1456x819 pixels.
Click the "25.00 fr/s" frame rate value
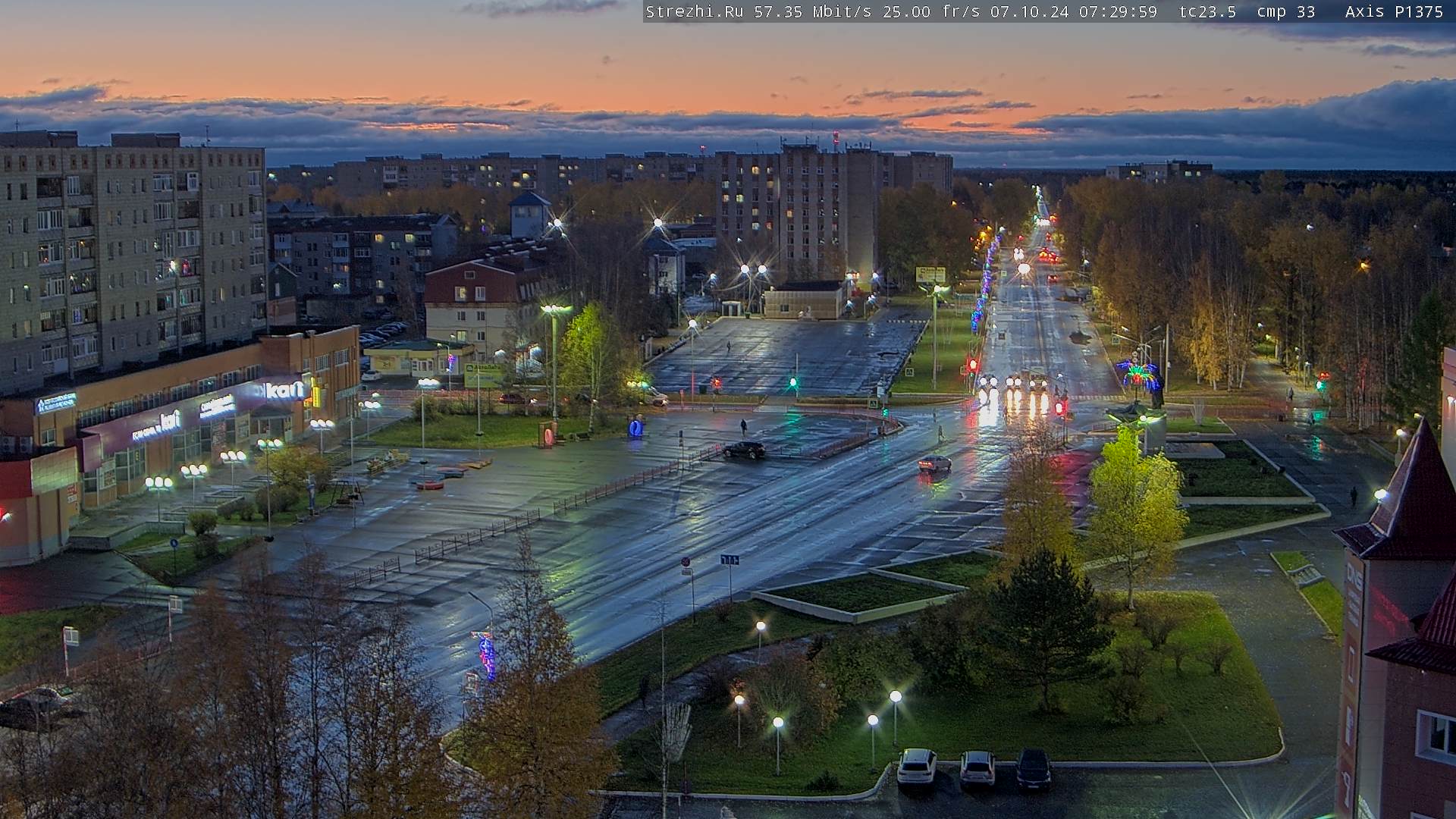(931, 12)
